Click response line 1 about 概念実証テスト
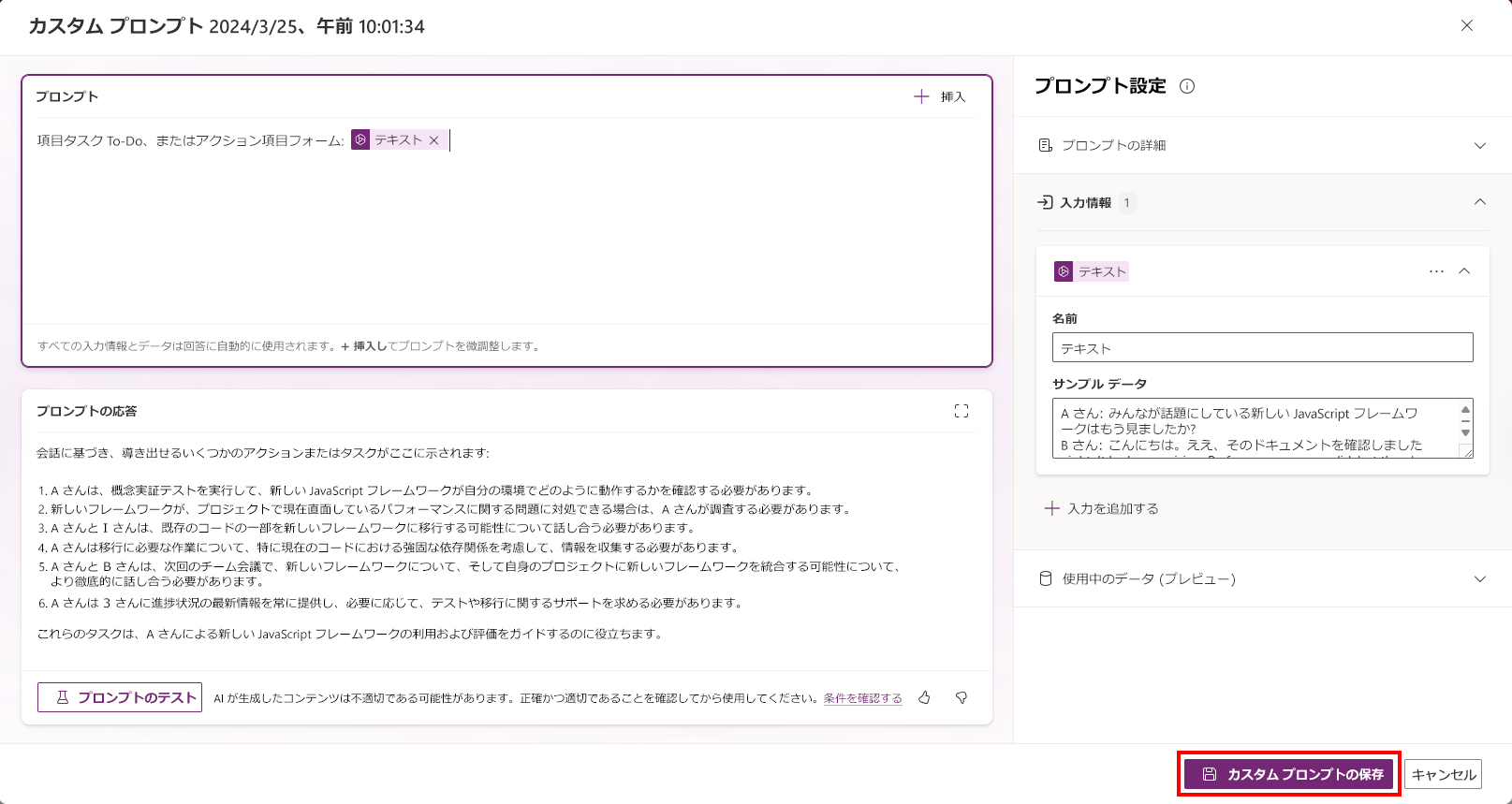1512x804 pixels. [426, 490]
